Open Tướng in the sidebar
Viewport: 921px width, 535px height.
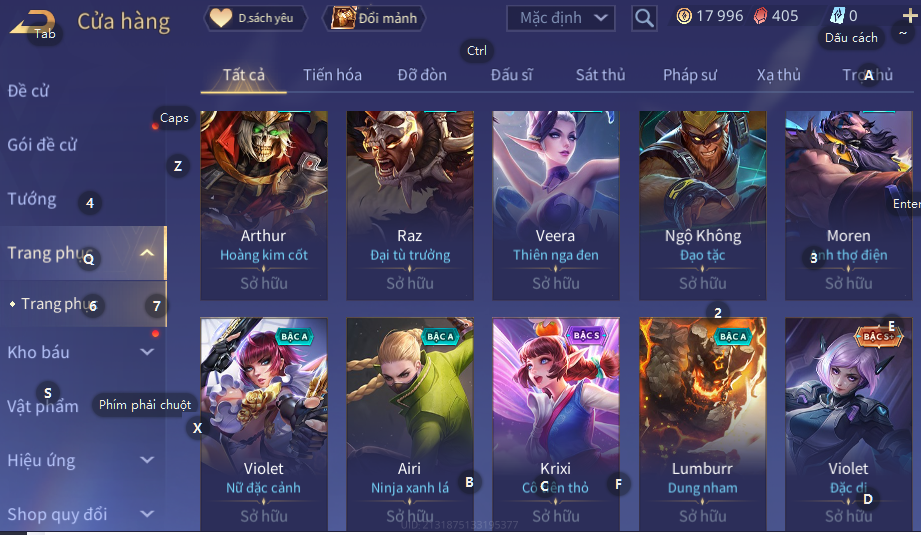pos(32,199)
